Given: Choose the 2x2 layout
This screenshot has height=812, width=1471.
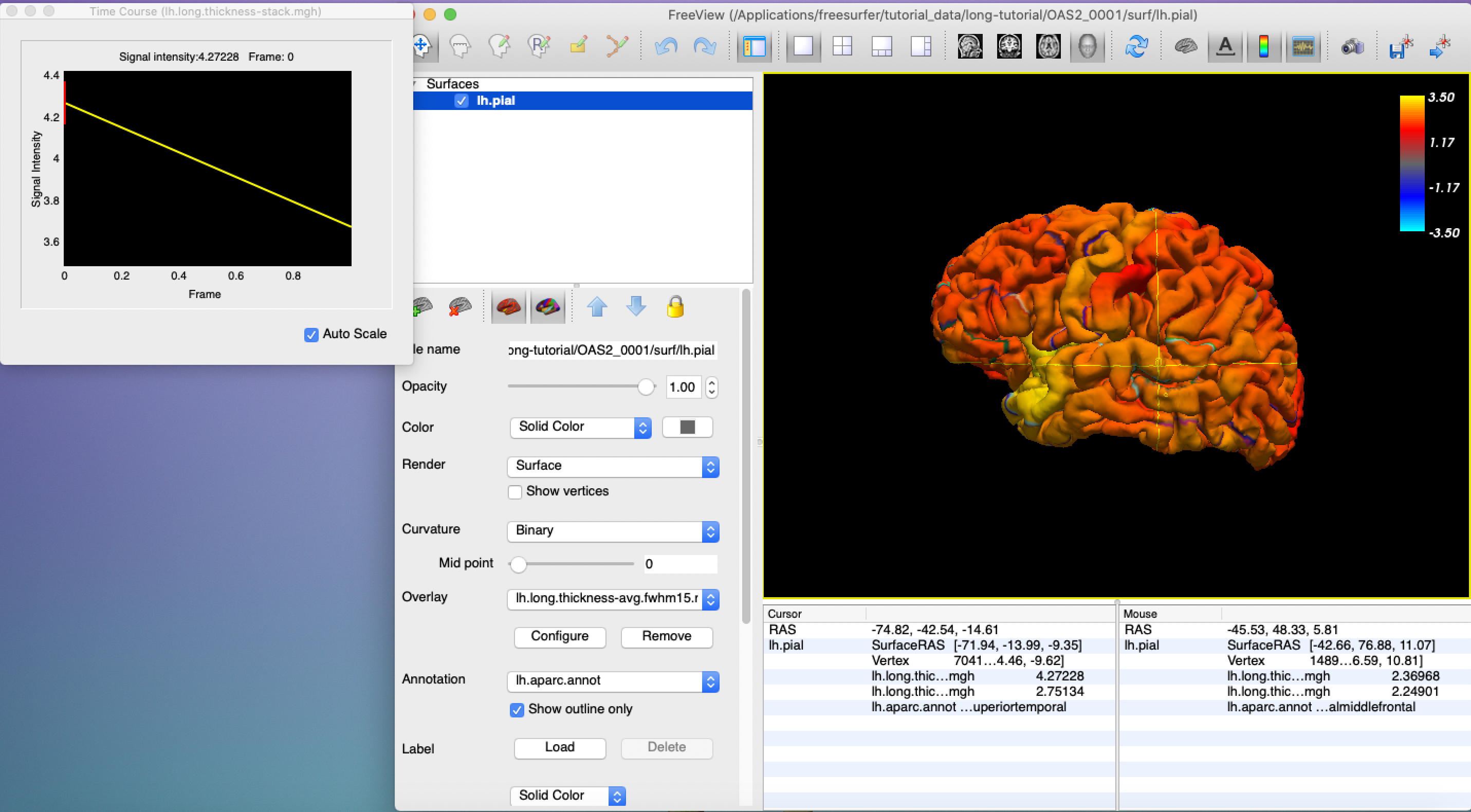Looking at the screenshot, I should (x=842, y=46).
